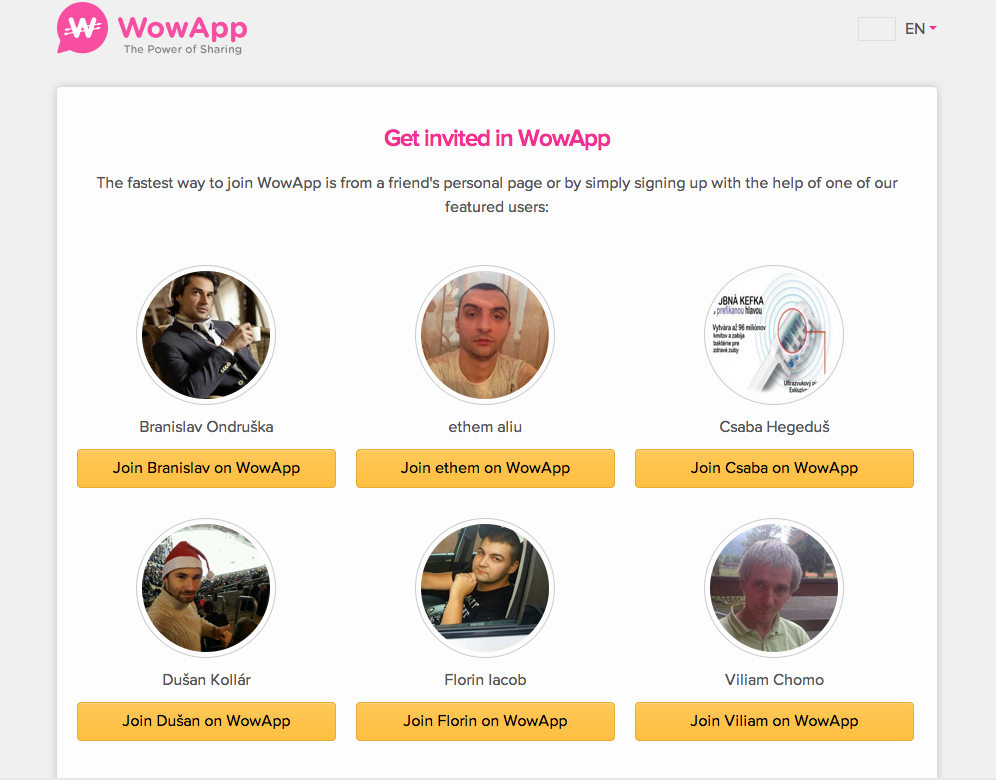The width and height of the screenshot is (996, 780).
Task: Select ethem aliu's profile photo
Action: coord(485,335)
